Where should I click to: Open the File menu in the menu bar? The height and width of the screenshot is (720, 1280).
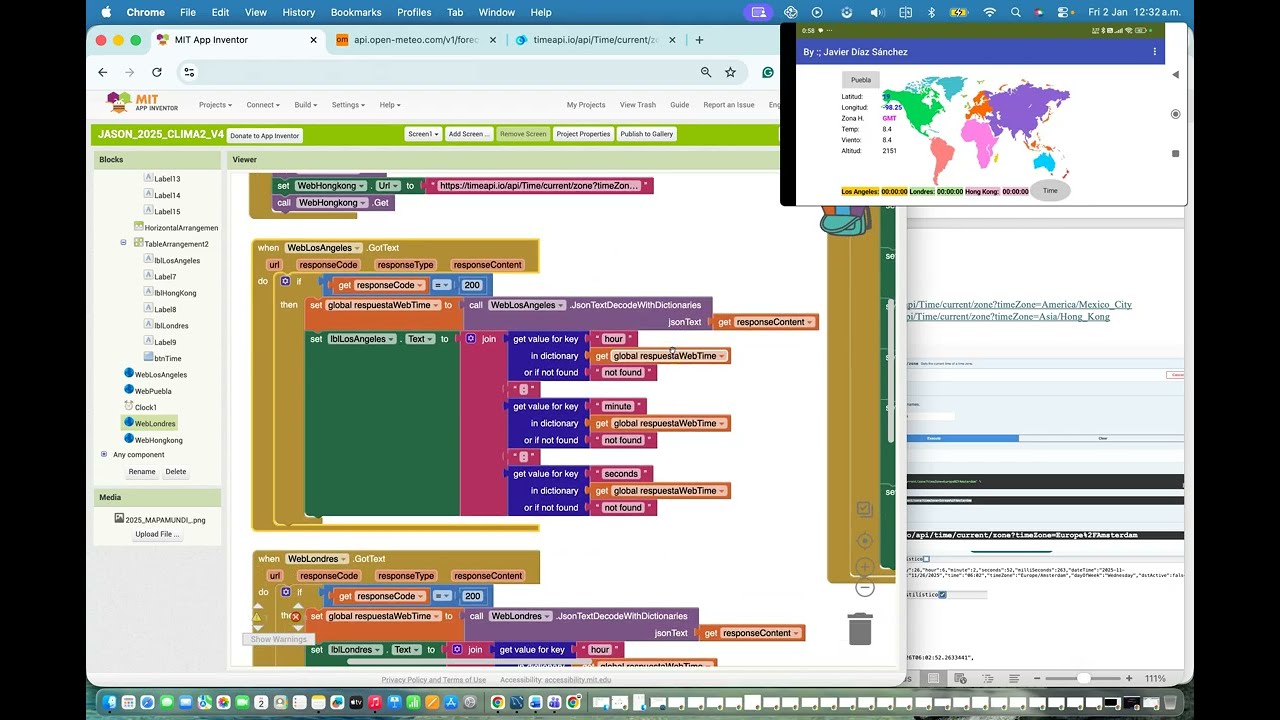(x=188, y=12)
